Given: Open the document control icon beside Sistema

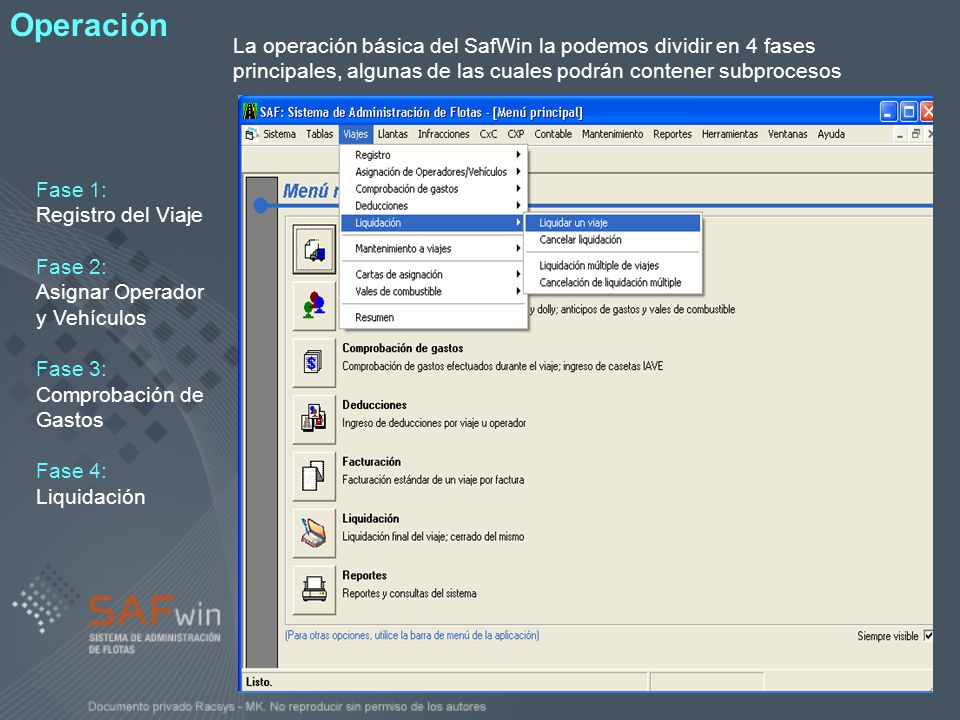Looking at the screenshot, I should (x=250, y=134).
